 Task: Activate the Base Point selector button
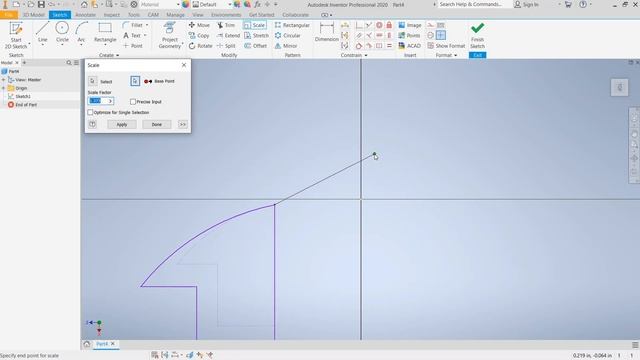135,81
